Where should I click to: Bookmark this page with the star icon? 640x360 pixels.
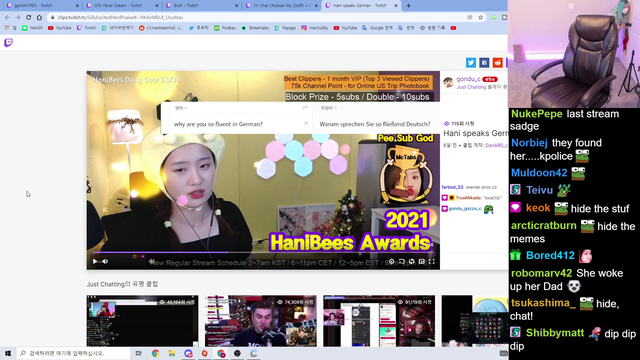pyautogui.click(x=480, y=17)
